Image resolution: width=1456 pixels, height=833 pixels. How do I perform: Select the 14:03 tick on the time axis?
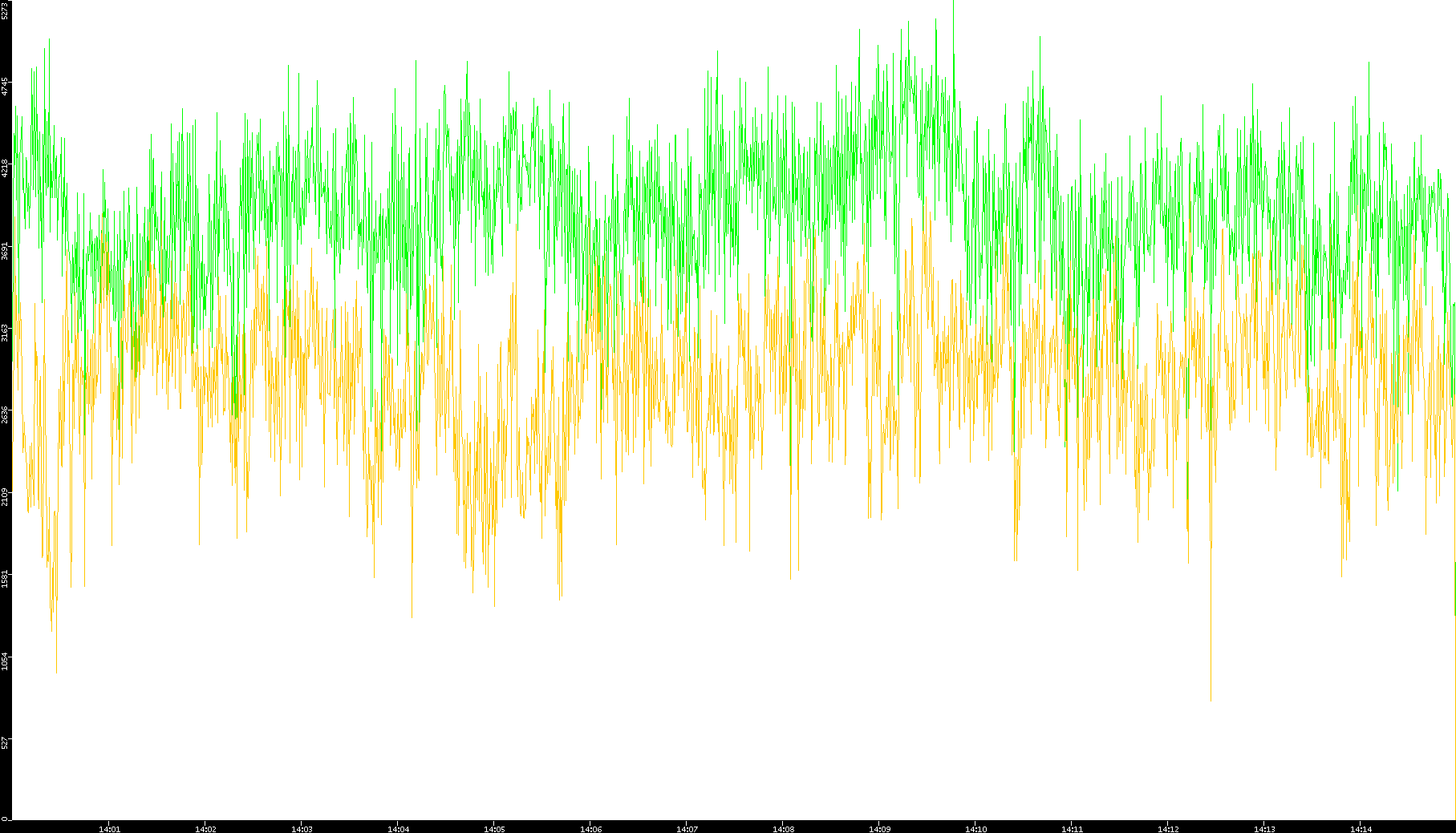click(x=302, y=829)
